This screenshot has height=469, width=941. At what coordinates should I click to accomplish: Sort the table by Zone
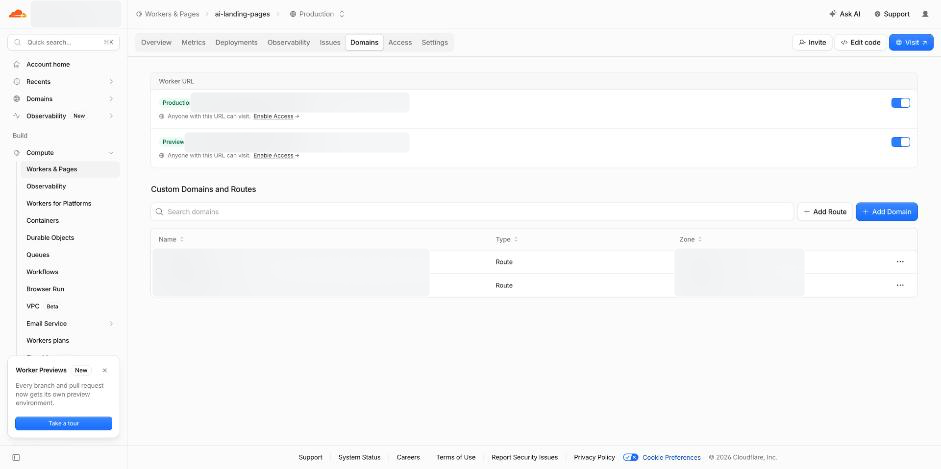coord(690,239)
